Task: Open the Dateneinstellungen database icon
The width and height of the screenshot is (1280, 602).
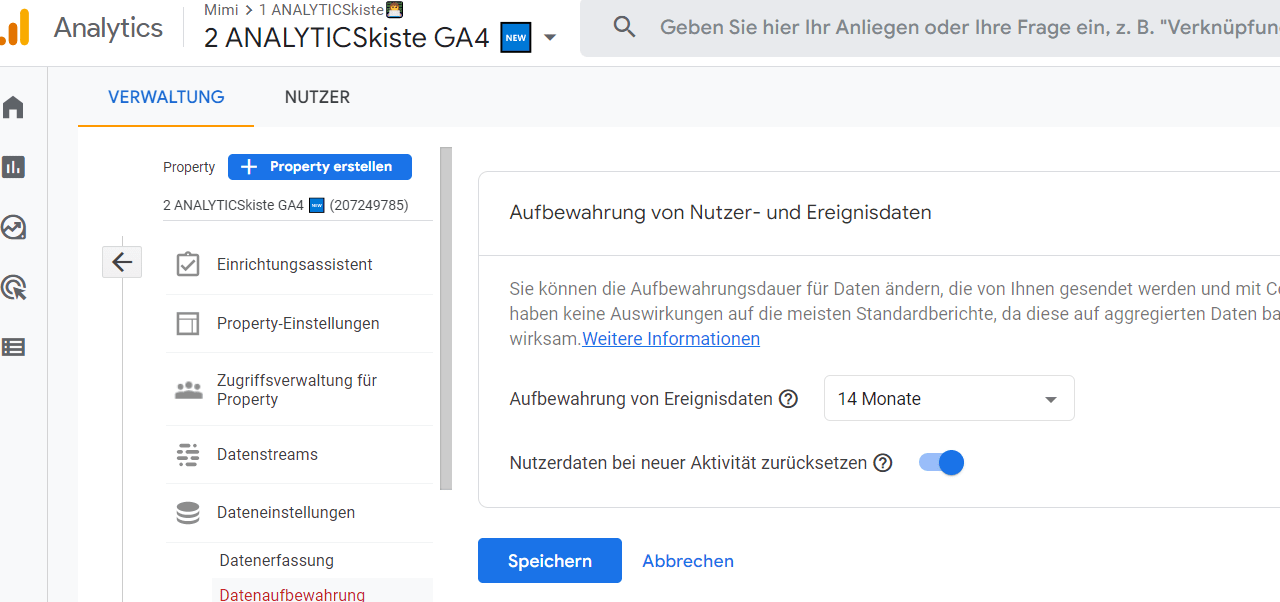Action: pyautogui.click(x=188, y=512)
